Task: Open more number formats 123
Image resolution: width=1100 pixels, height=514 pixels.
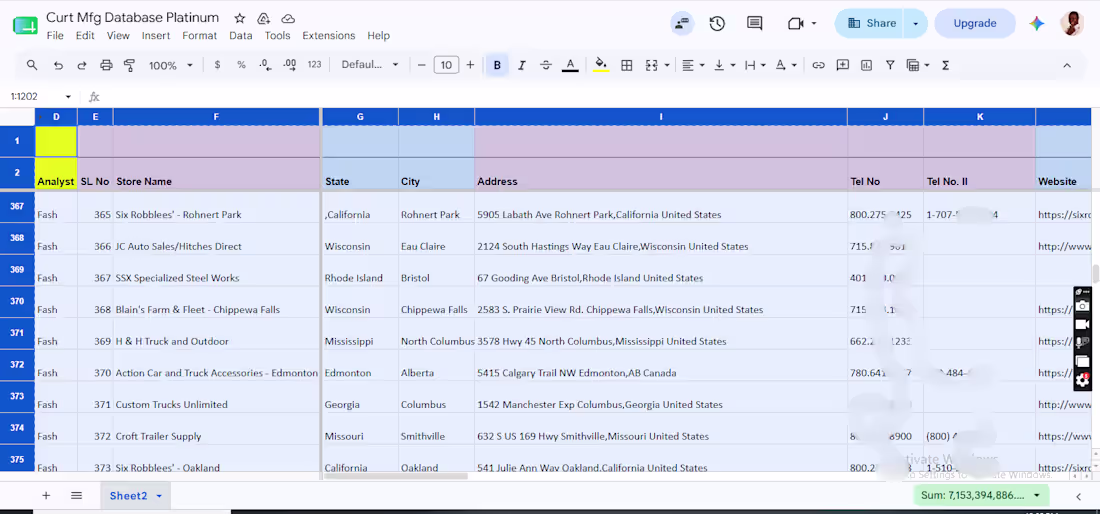Action: coord(314,65)
